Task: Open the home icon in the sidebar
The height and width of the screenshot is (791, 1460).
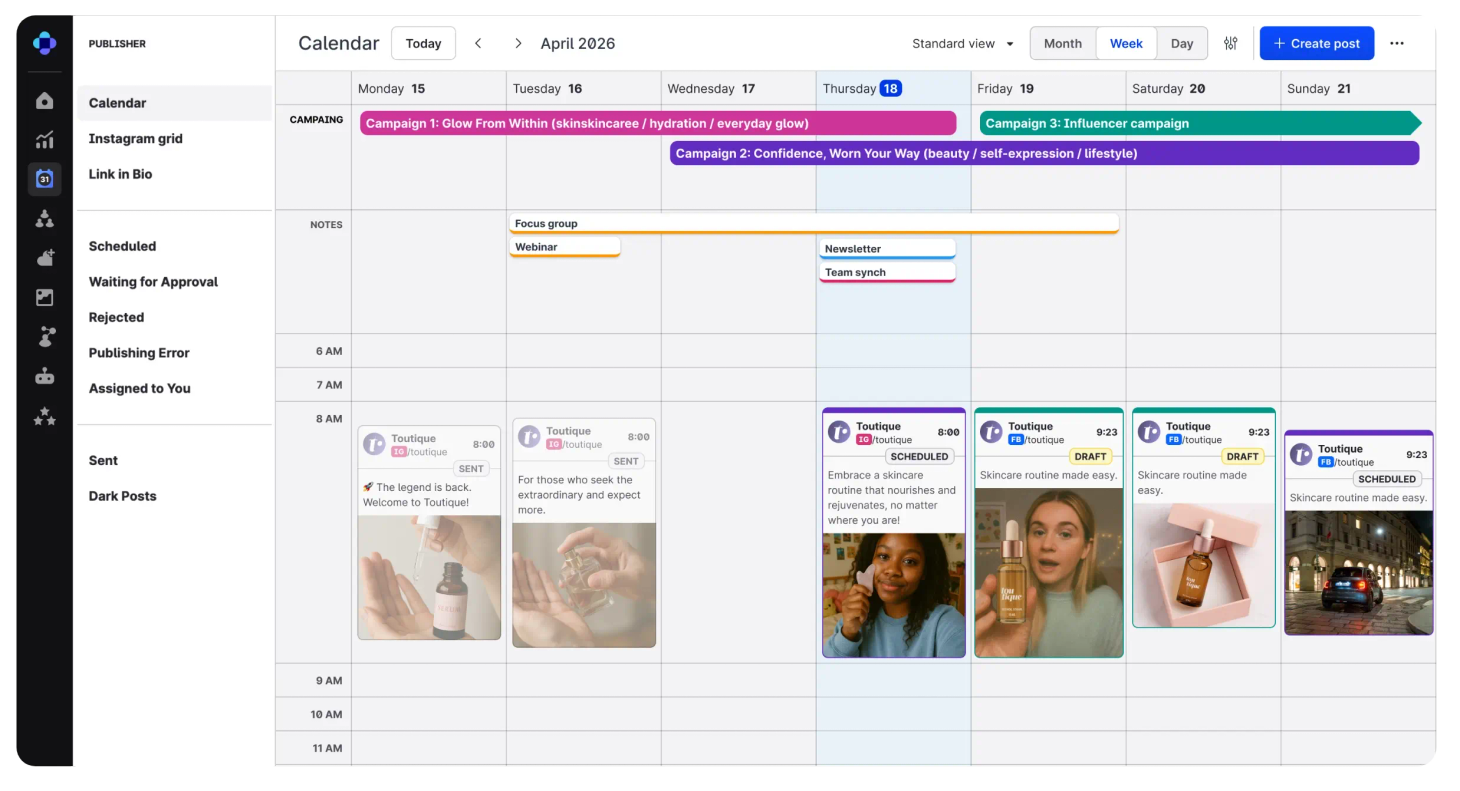Action: click(44, 100)
